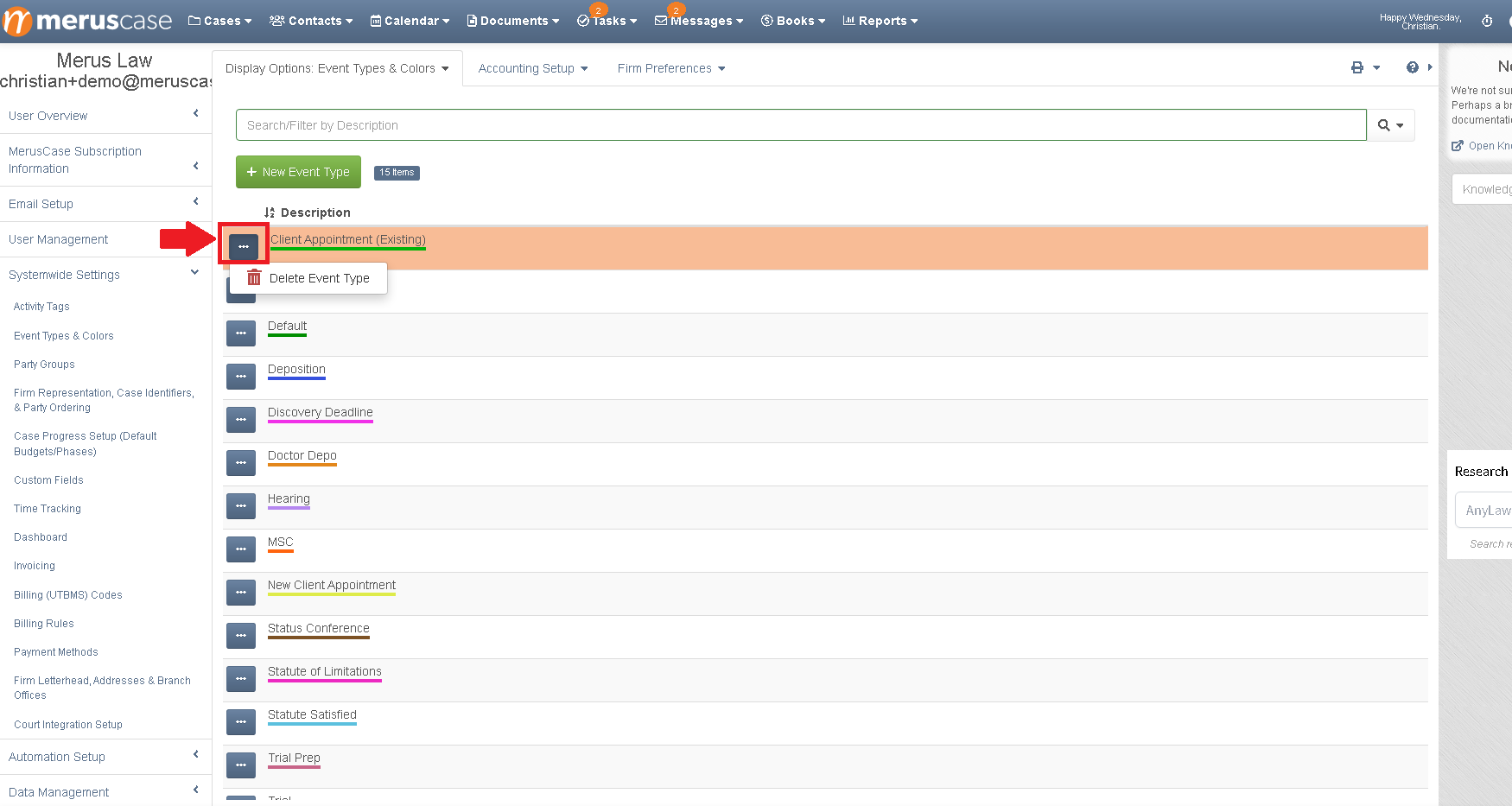Collapse Systemwide Settings section

104,275
